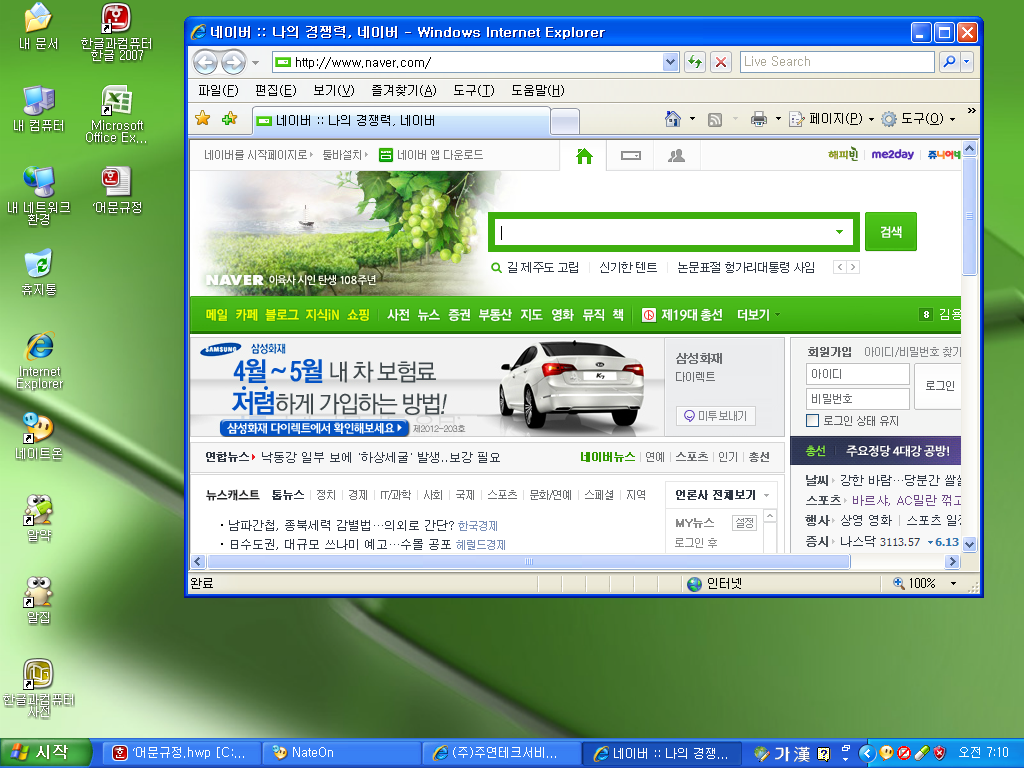Expand the Print button dropdown arrow
Image resolution: width=1024 pixels, height=768 pixels.
click(778, 119)
